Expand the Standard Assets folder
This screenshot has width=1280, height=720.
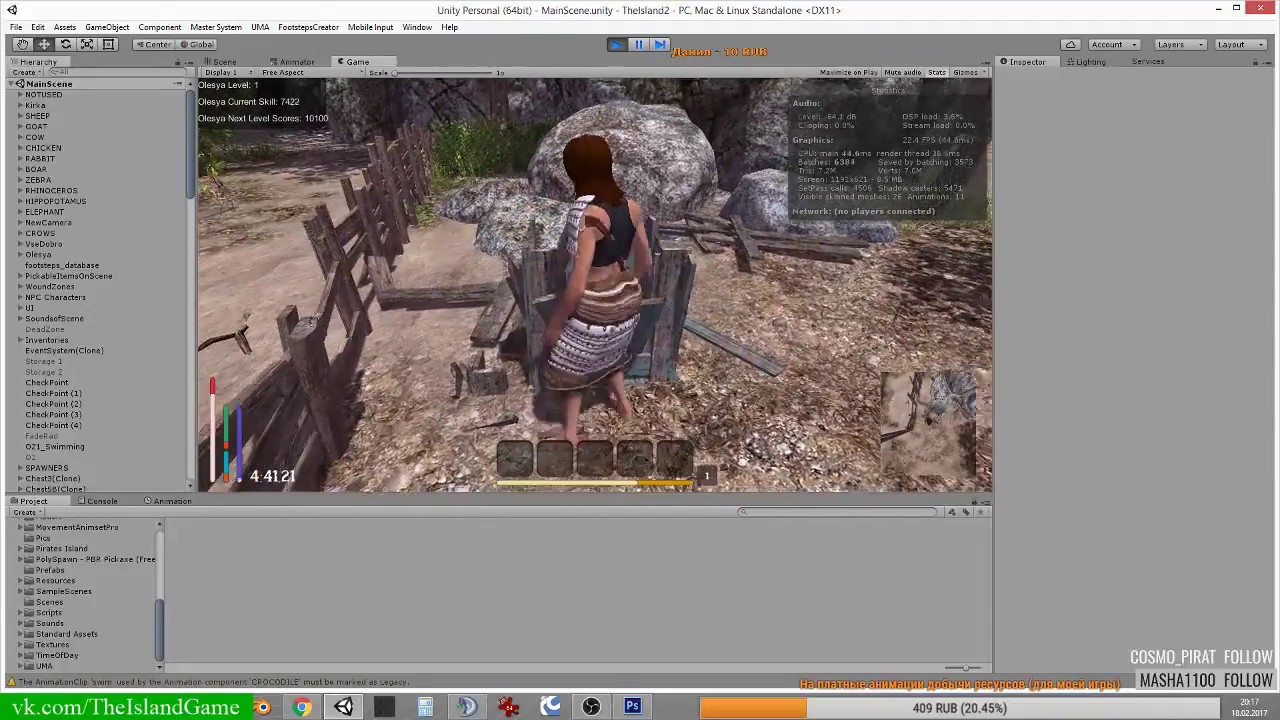(21, 634)
